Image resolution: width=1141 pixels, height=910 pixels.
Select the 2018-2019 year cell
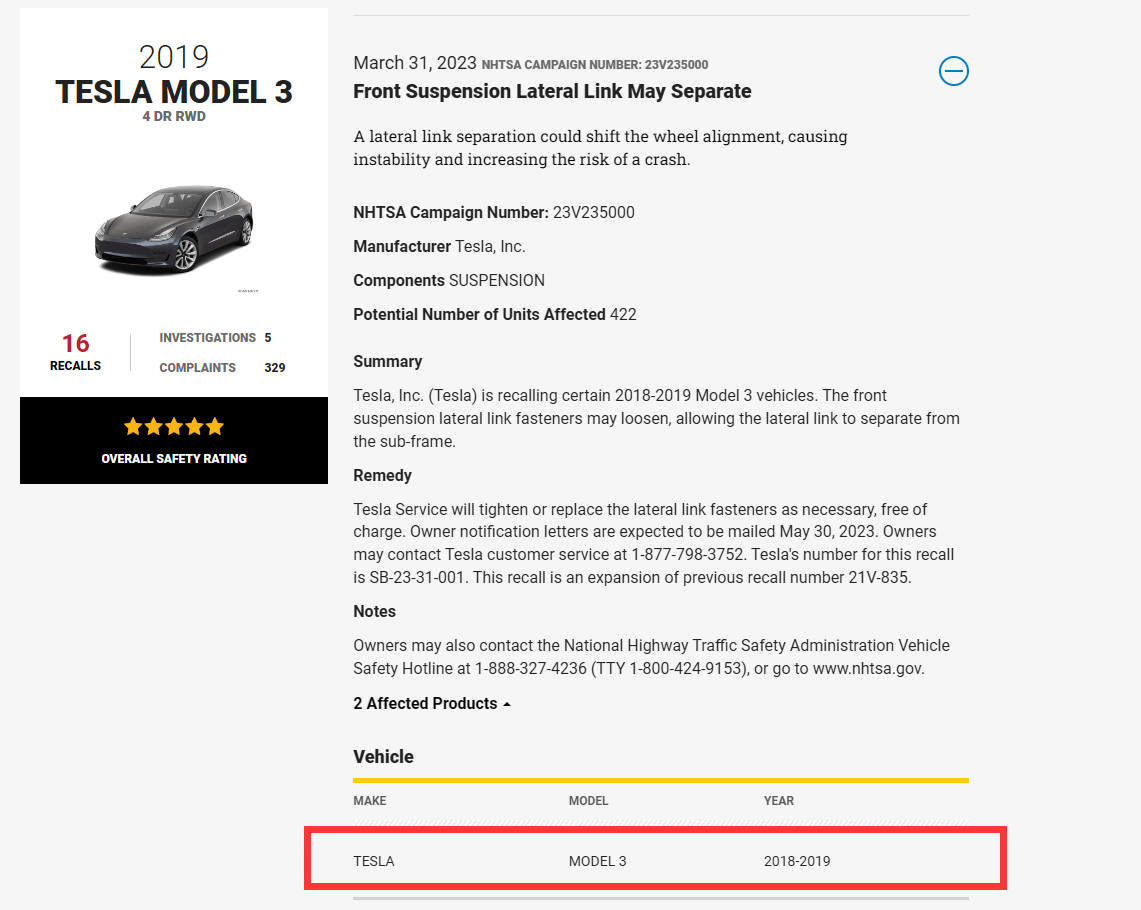797,861
